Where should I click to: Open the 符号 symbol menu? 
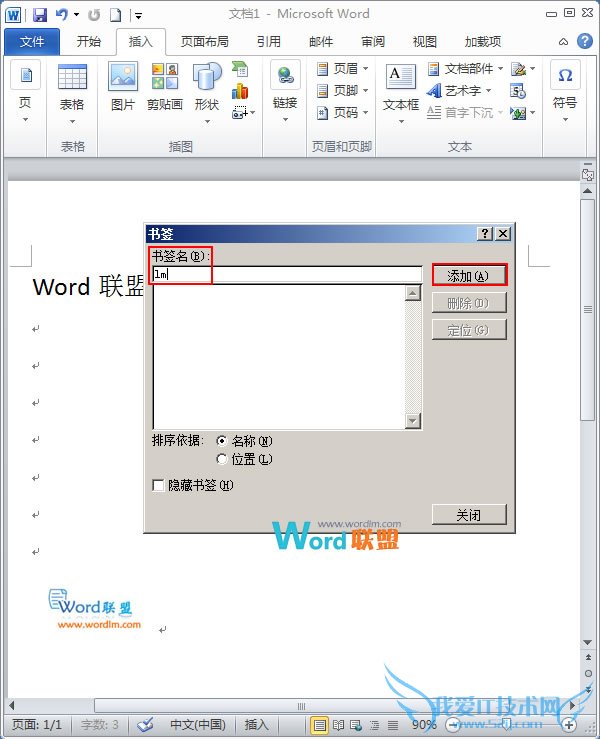tap(565, 92)
